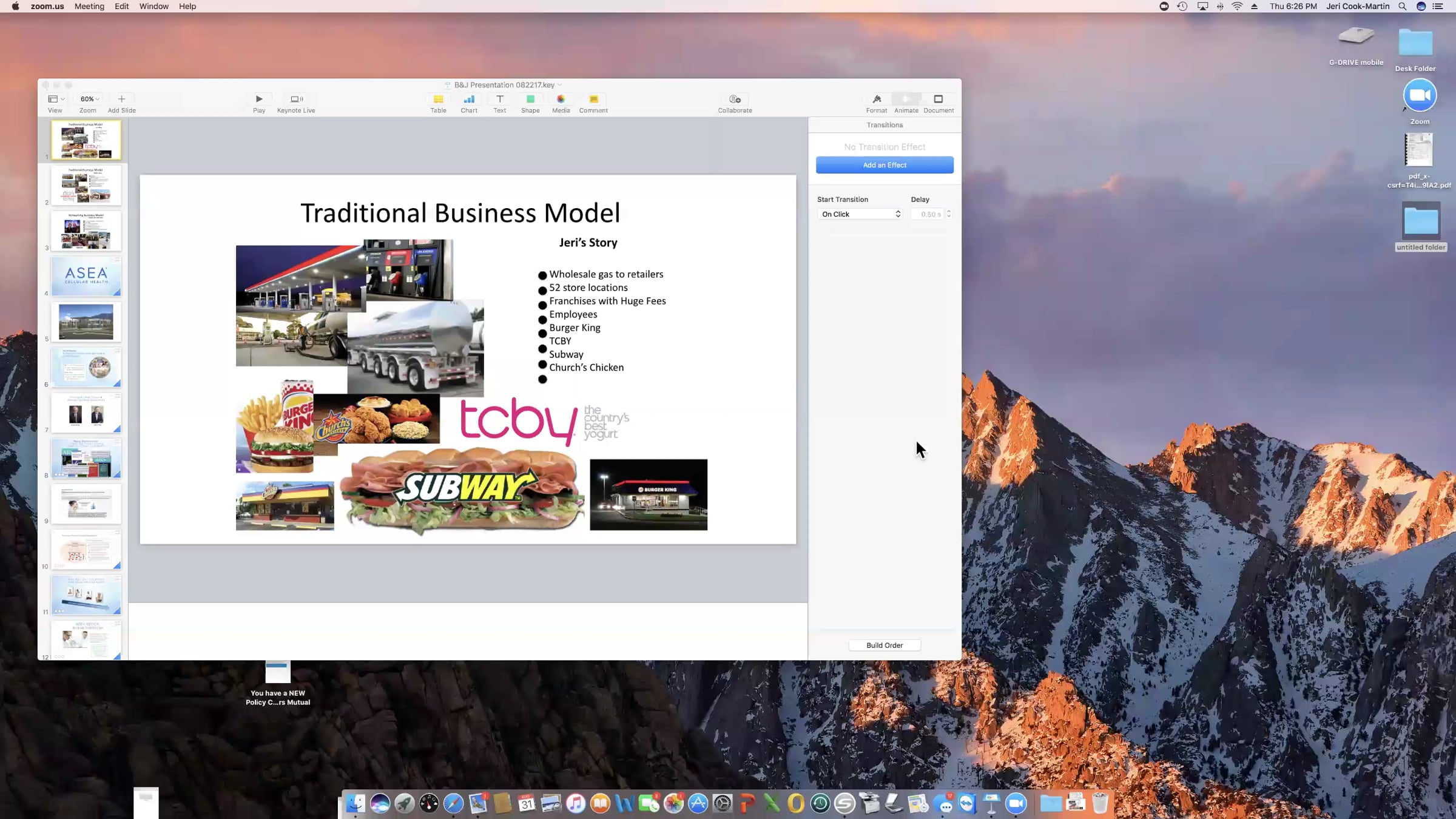Click the Subway sandwich image on slide
The image size is (1456, 819).
462,491
